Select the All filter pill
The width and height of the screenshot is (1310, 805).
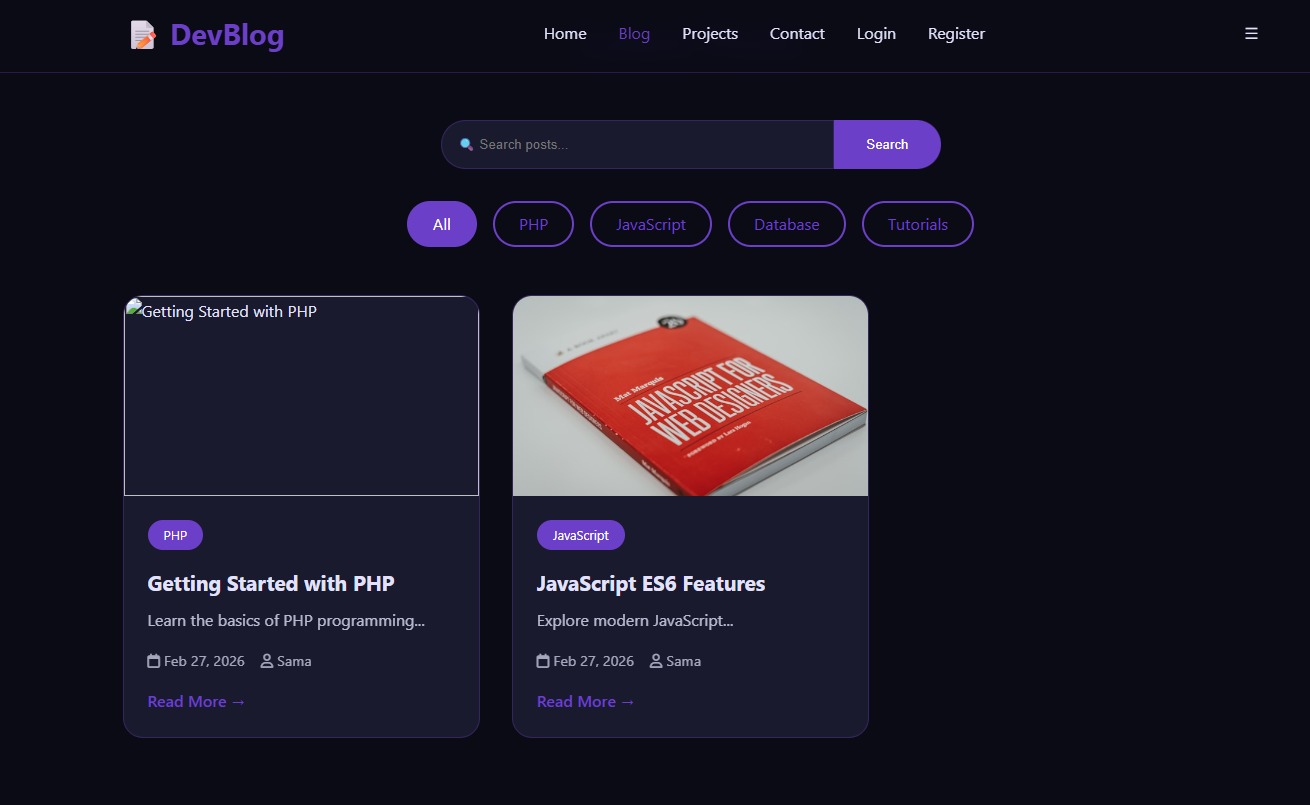[x=441, y=224]
